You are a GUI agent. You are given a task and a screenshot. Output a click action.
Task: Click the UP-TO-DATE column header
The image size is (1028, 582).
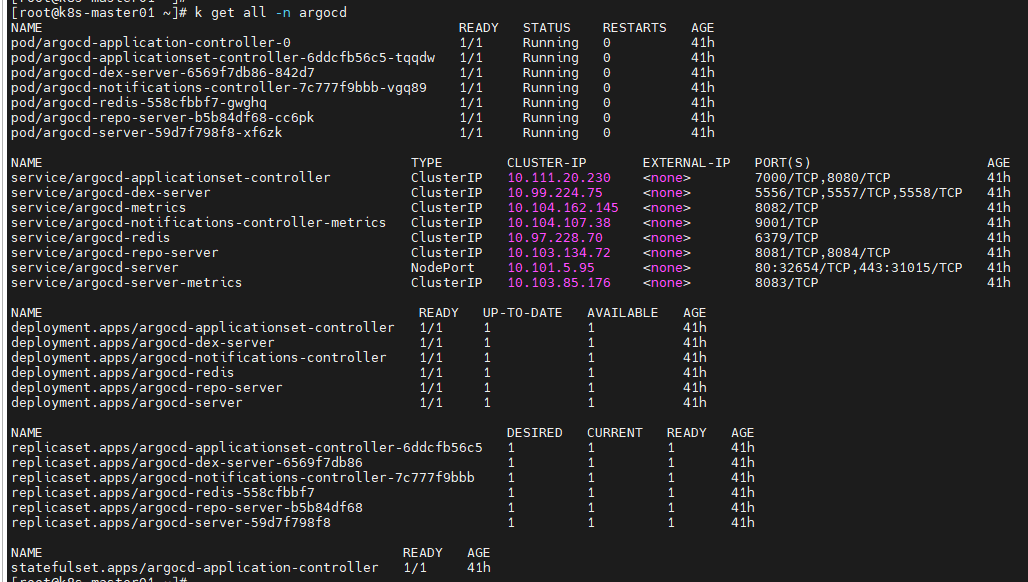(x=523, y=313)
